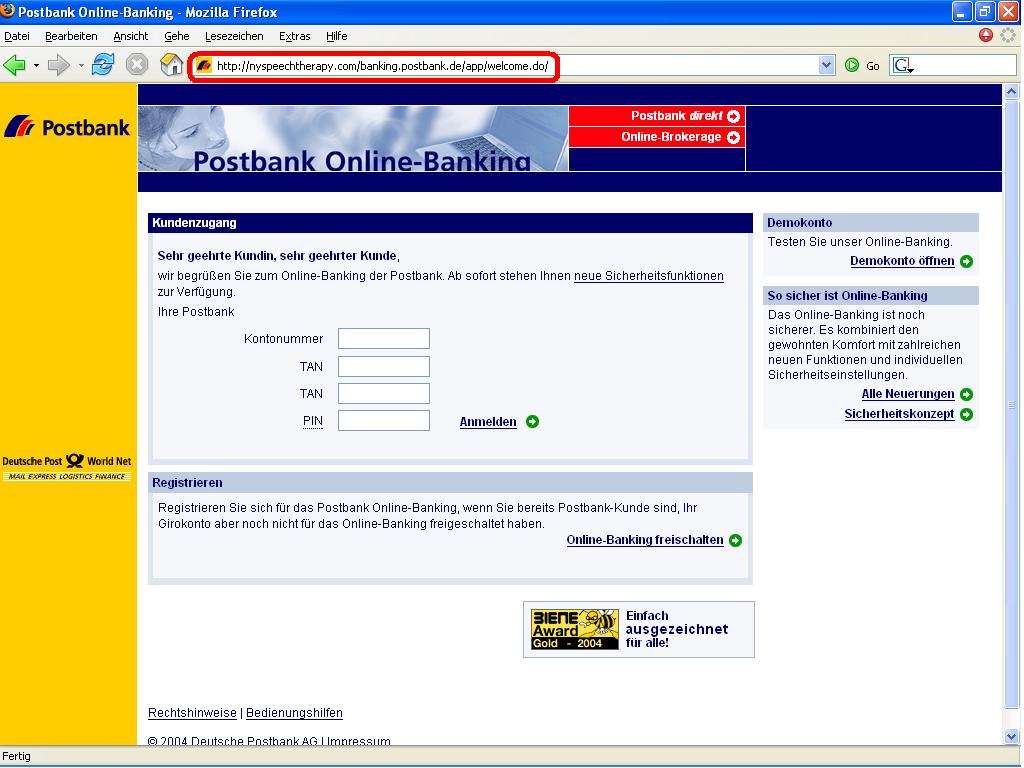1024x768 pixels.
Task: Click the green Go button icon
Action: point(852,65)
